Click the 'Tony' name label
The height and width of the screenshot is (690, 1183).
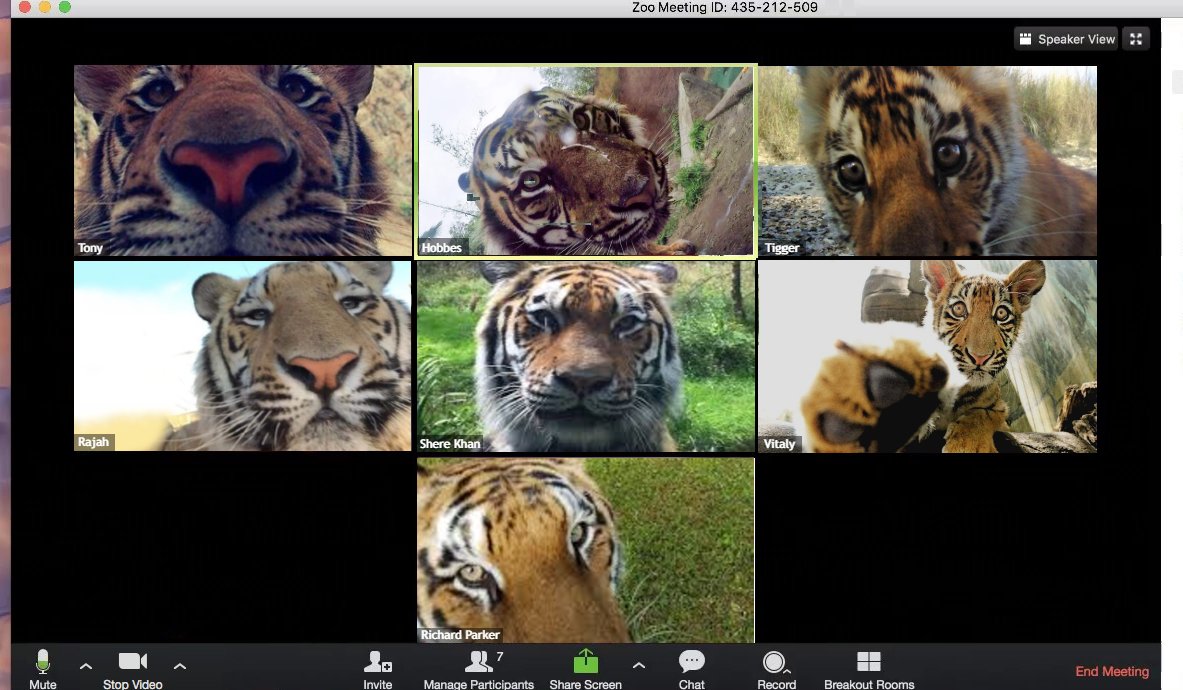(90, 247)
